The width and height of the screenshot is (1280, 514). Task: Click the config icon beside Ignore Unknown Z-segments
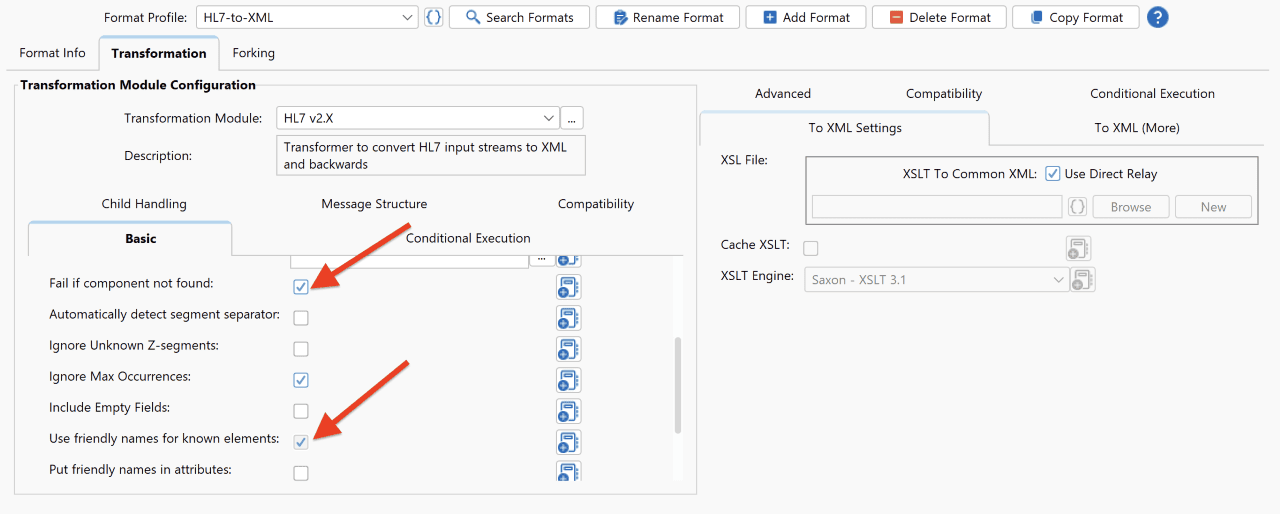[568, 349]
